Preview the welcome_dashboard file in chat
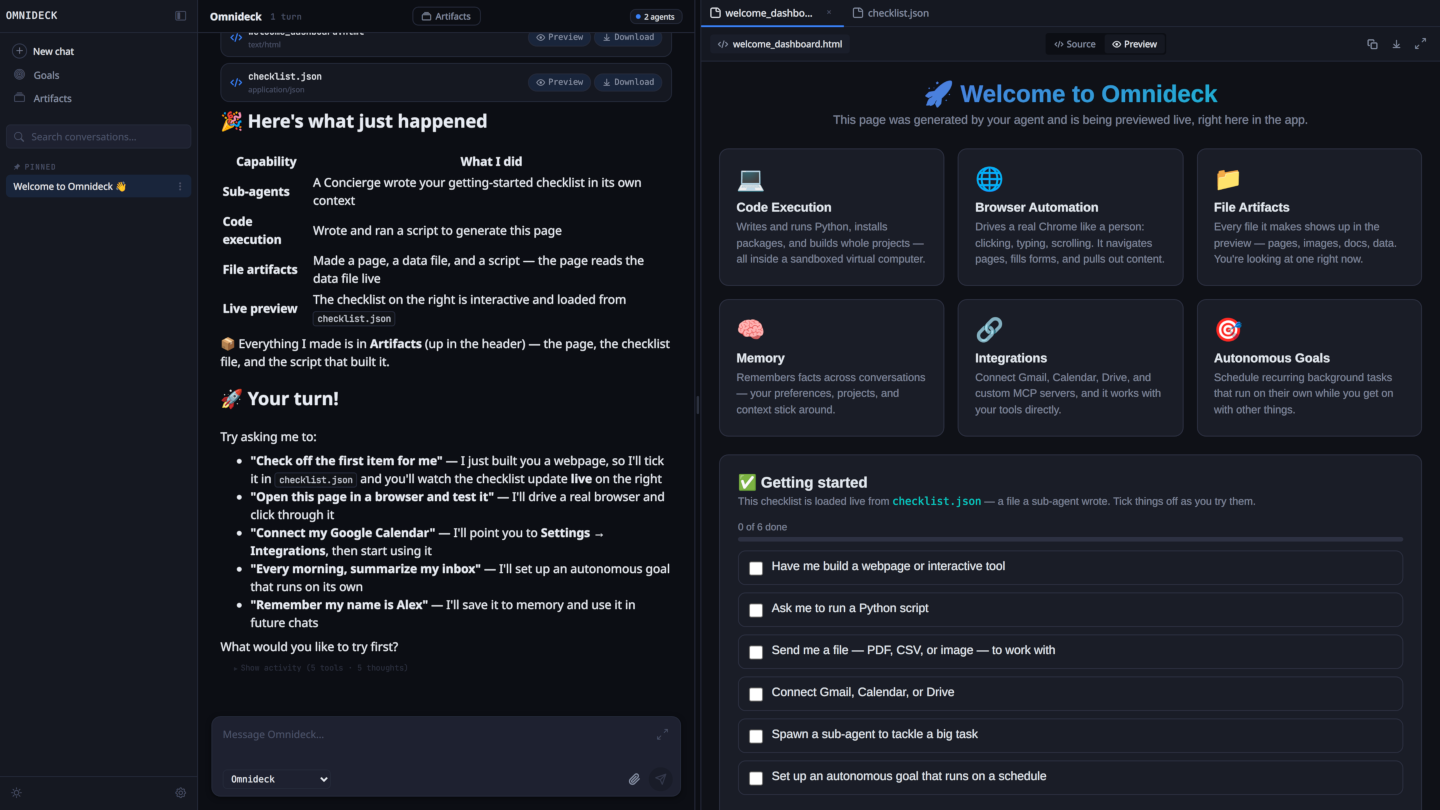The height and width of the screenshot is (810, 1440). (559, 37)
